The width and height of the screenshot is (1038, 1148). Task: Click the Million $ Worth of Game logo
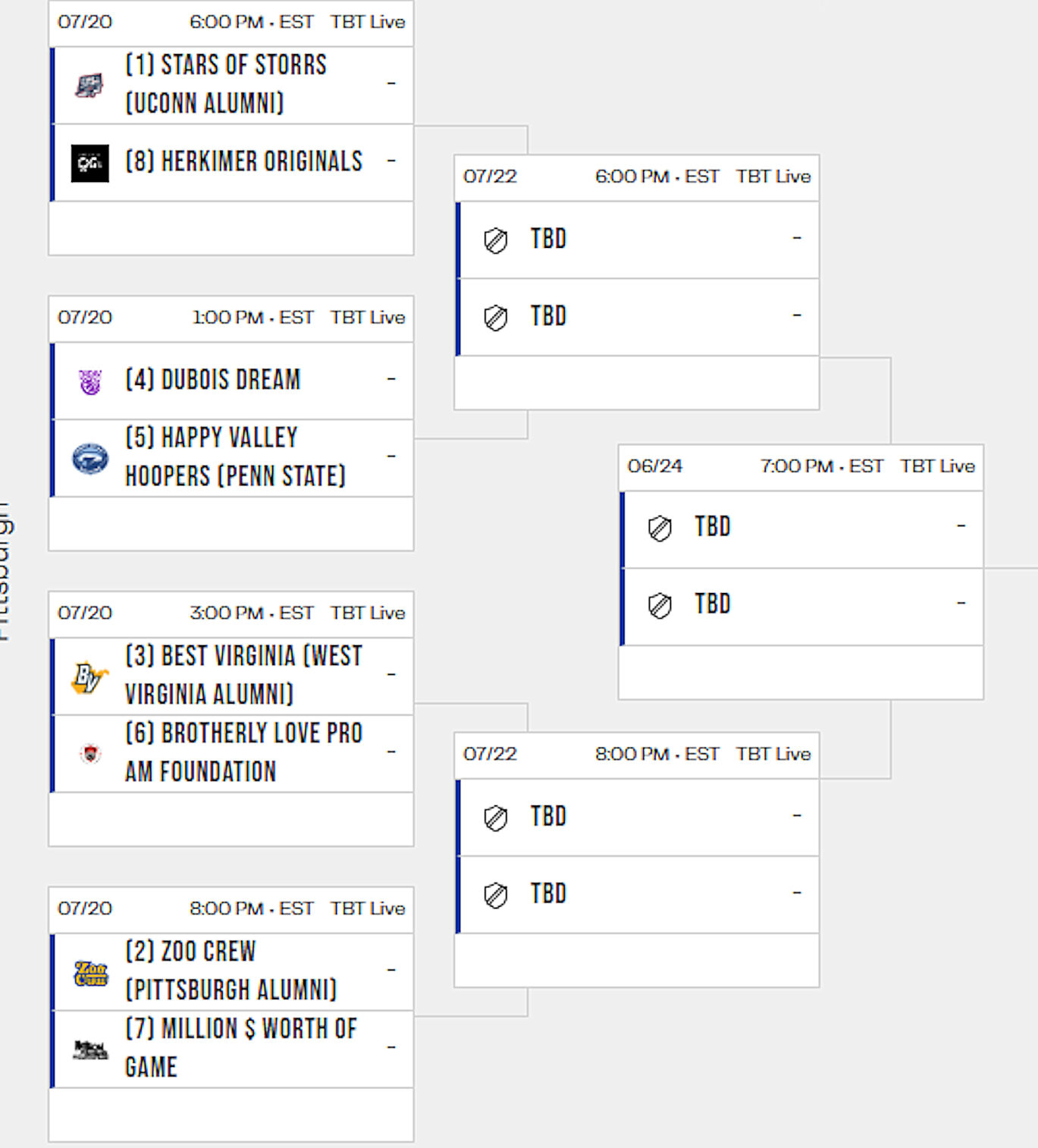pyautogui.click(x=90, y=1049)
